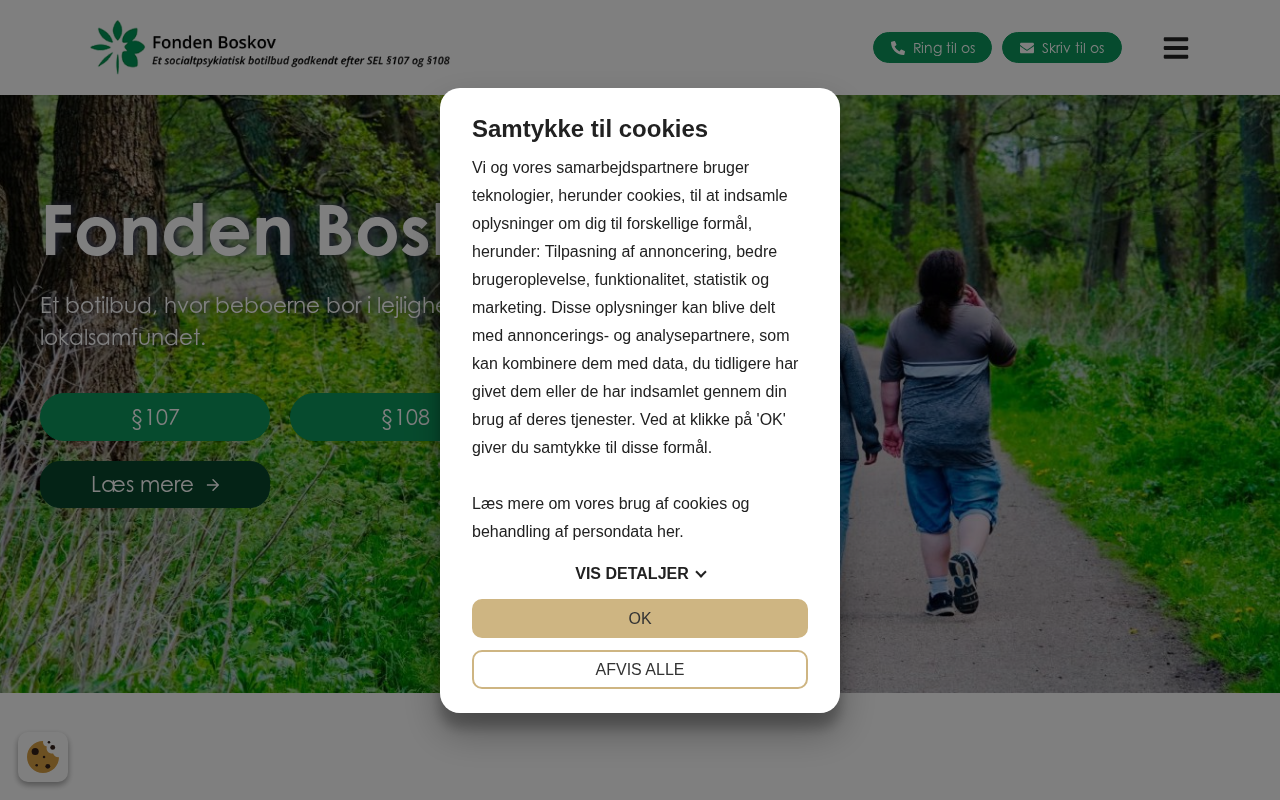Expand VIS DETALJER cookie details
This screenshot has height=800, width=1280.
(640, 574)
